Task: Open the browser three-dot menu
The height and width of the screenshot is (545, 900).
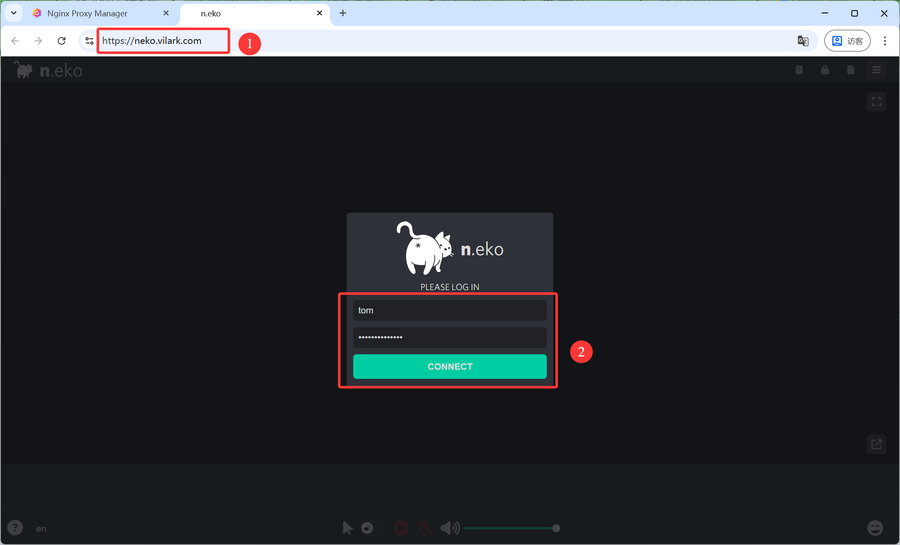Action: click(885, 41)
